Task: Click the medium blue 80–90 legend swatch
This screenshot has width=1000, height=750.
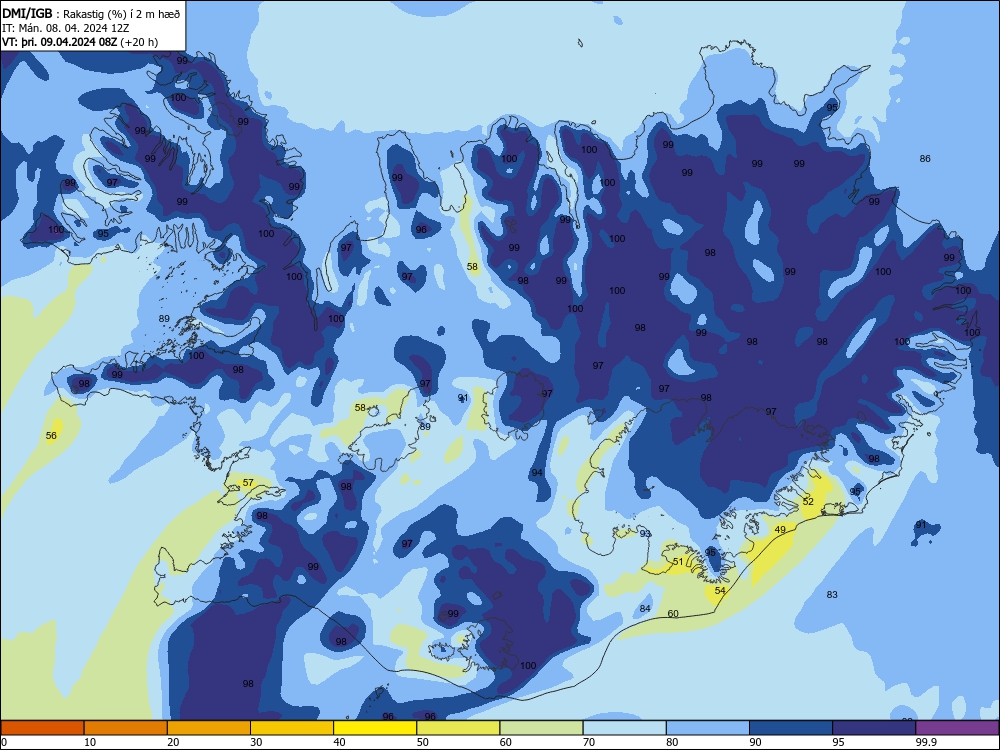Action: coord(708,728)
